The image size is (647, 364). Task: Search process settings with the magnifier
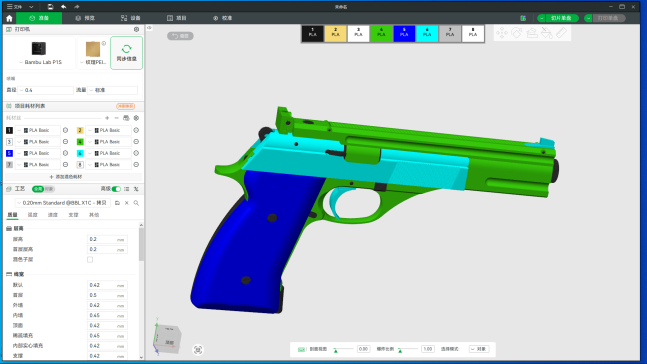(136, 203)
